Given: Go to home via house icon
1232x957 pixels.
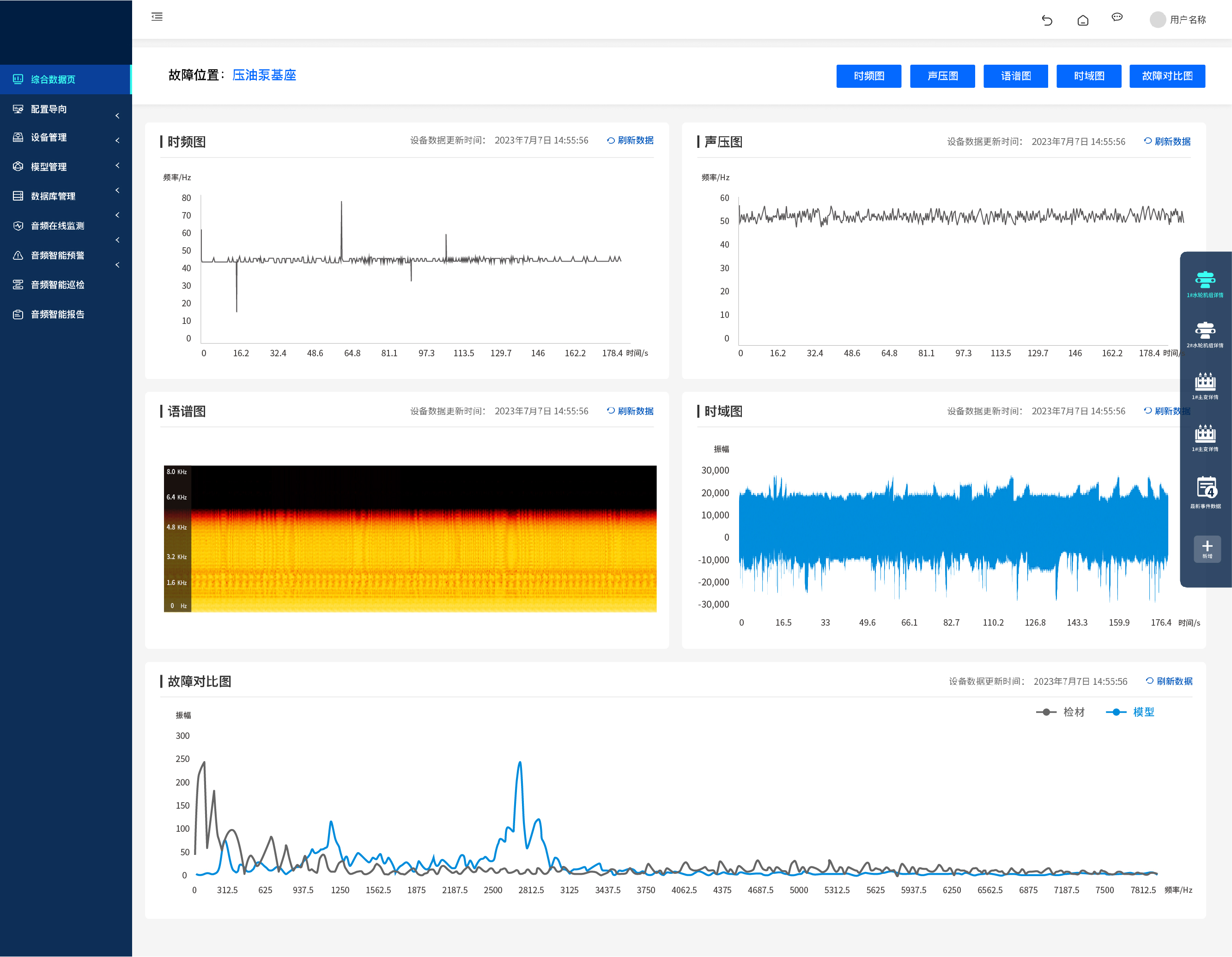Looking at the screenshot, I should pos(1082,20).
